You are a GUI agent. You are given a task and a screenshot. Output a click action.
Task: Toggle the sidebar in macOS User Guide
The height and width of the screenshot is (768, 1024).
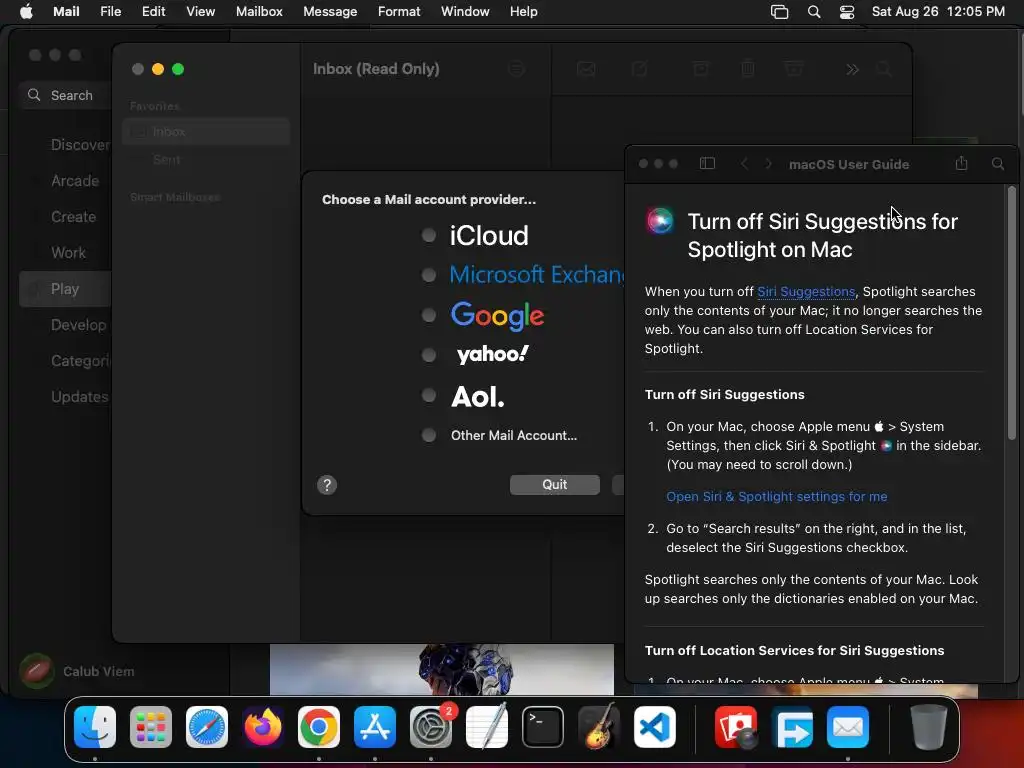pos(707,163)
